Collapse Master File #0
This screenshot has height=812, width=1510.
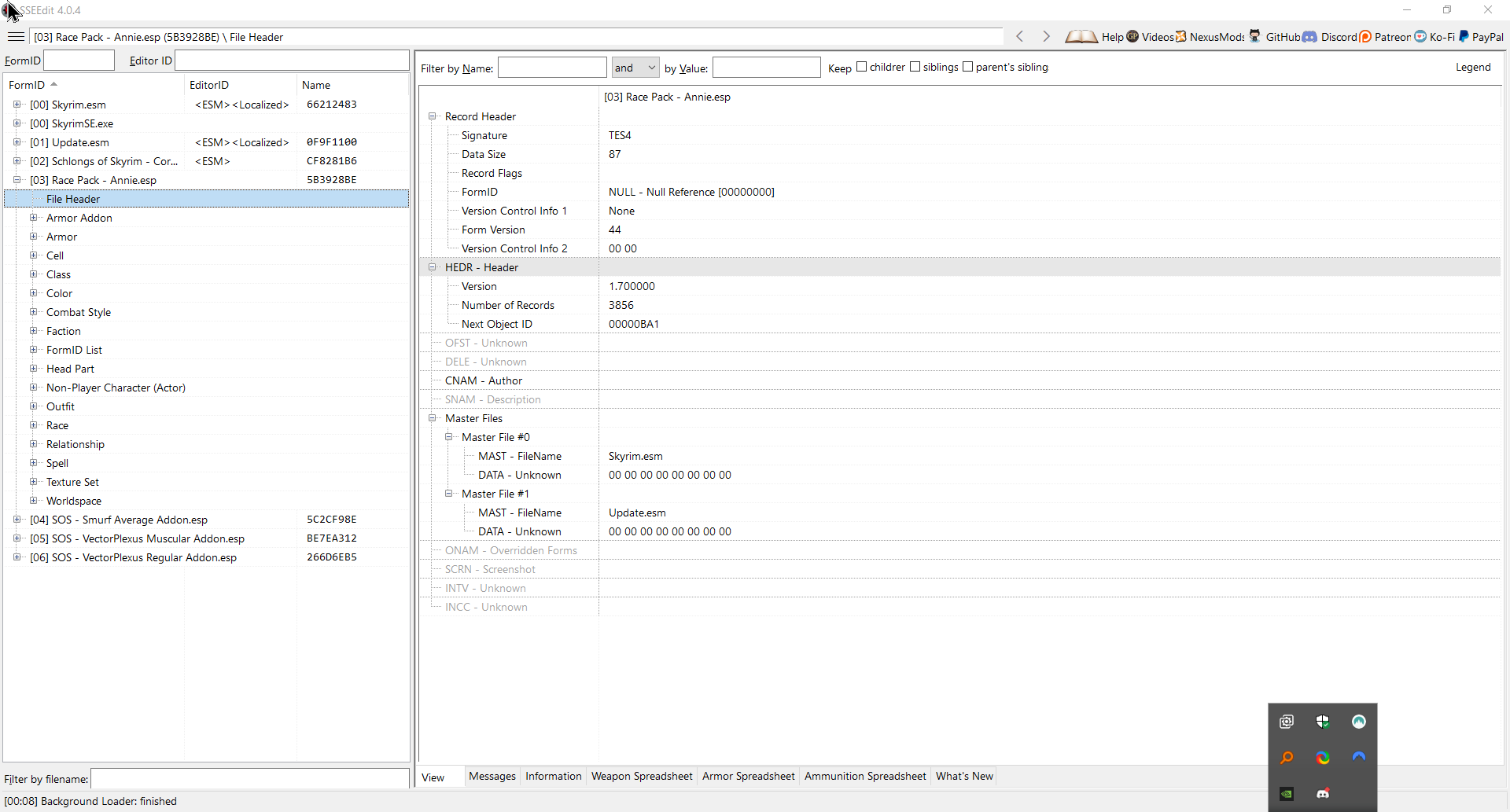tap(448, 437)
